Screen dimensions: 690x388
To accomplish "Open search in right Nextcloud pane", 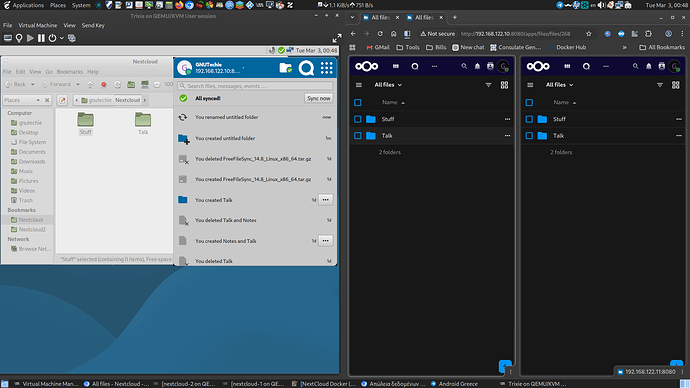I will pos(635,66).
